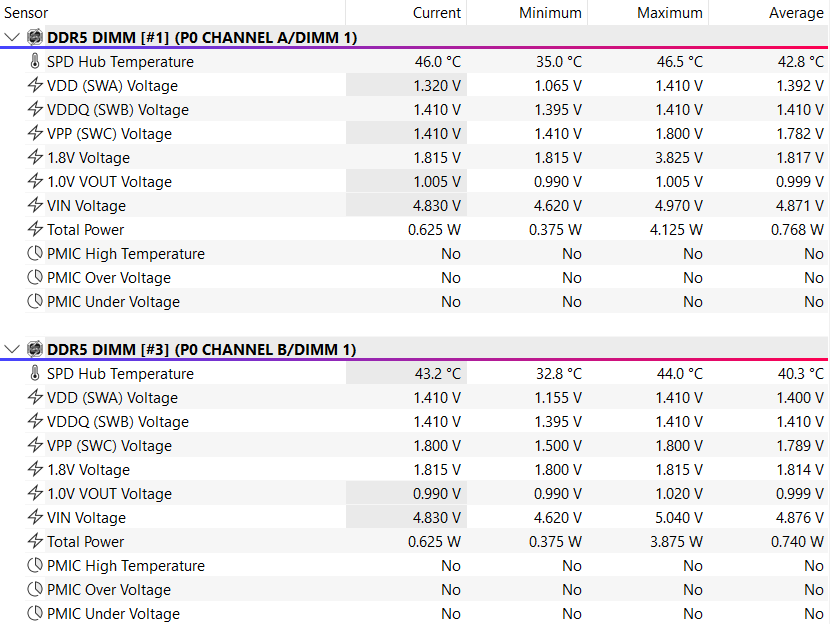Click bolt icon of DIMM #3 VDDQ (SWB) Voltage

(x=35, y=421)
